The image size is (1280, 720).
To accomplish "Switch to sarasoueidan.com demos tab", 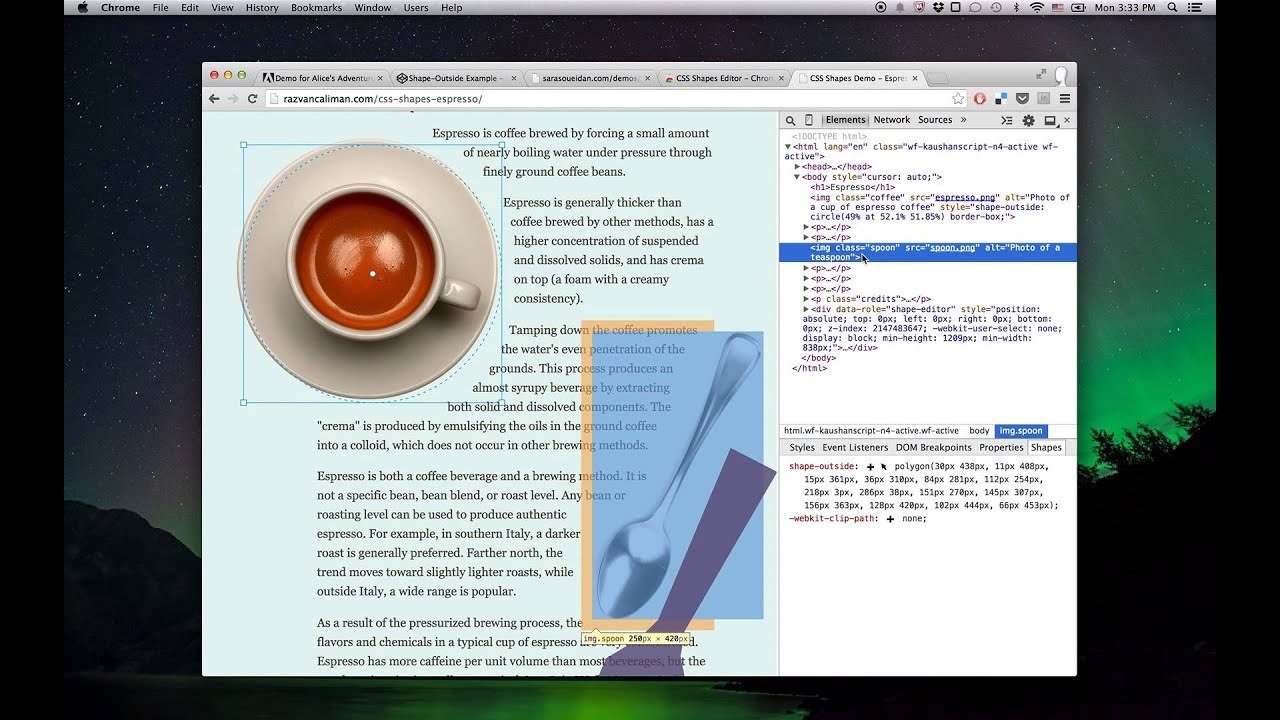I will [590, 78].
